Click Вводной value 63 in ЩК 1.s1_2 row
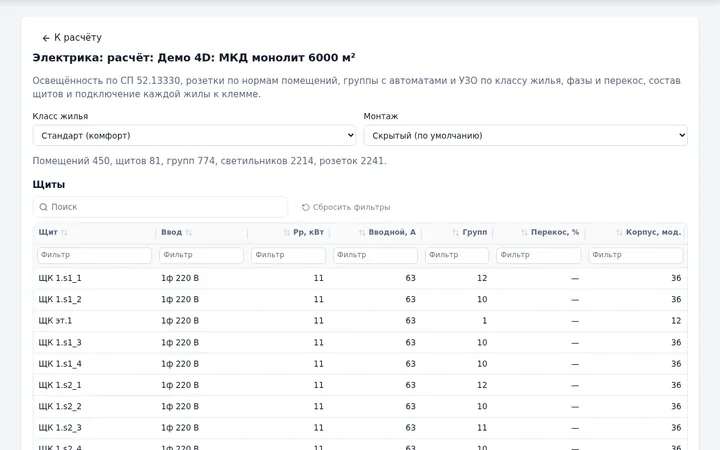Screen dimensions: 720x450 pyautogui.click(x=411, y=299)
